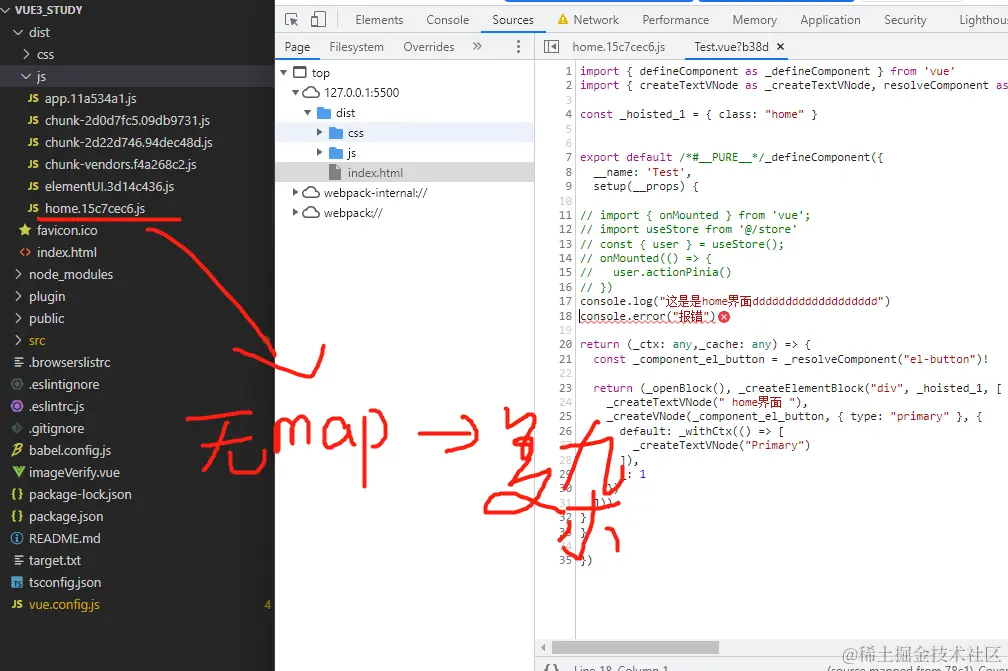Click line number 20 in the gutter
The height and width of the screenshot is (671, 1008).
565,344
